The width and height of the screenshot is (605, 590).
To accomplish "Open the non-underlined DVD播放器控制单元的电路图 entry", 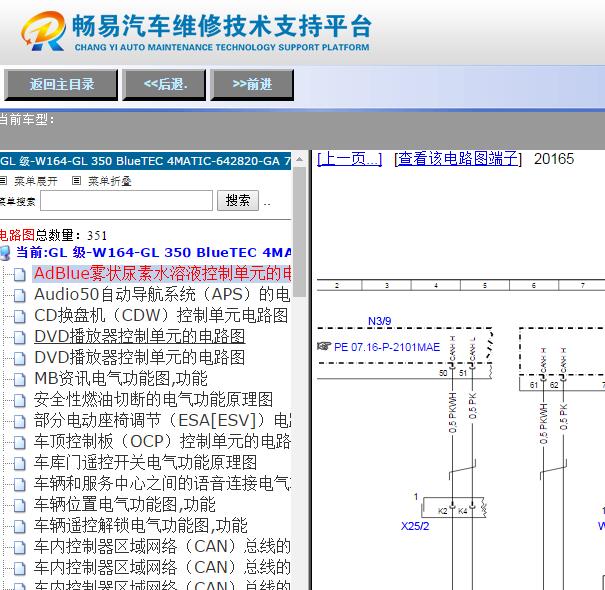I will pos(140,357).
